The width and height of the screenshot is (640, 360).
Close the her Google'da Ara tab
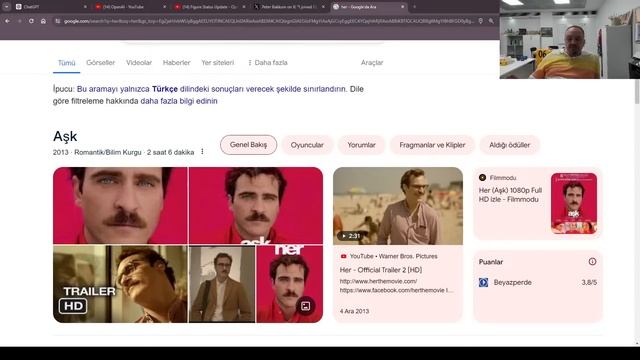pyautogui.click(x=402, y=7)
